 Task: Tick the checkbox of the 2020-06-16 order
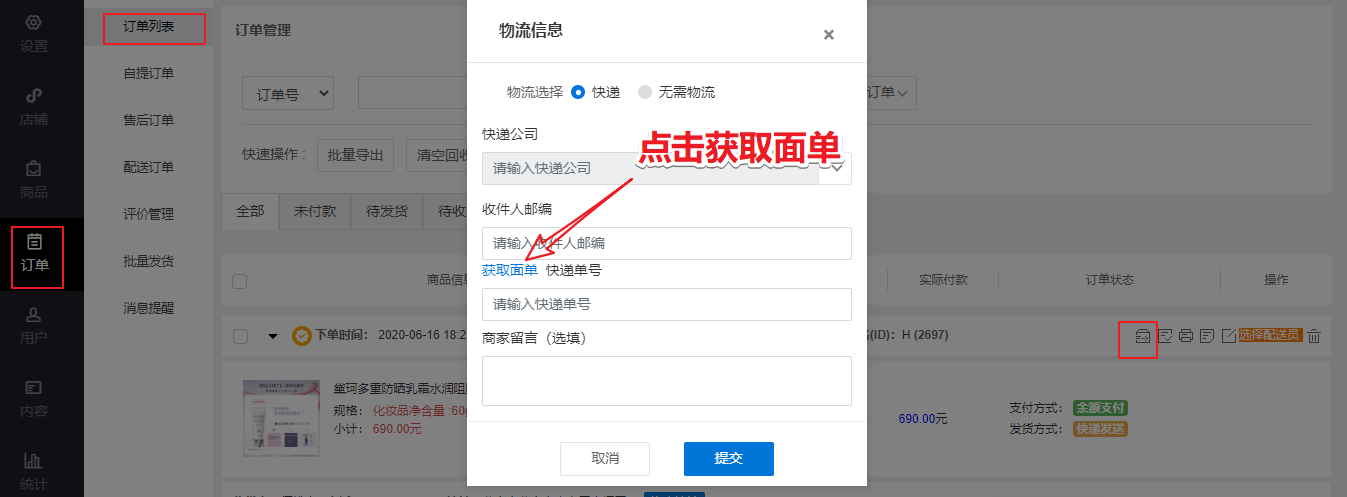point(240,336)
